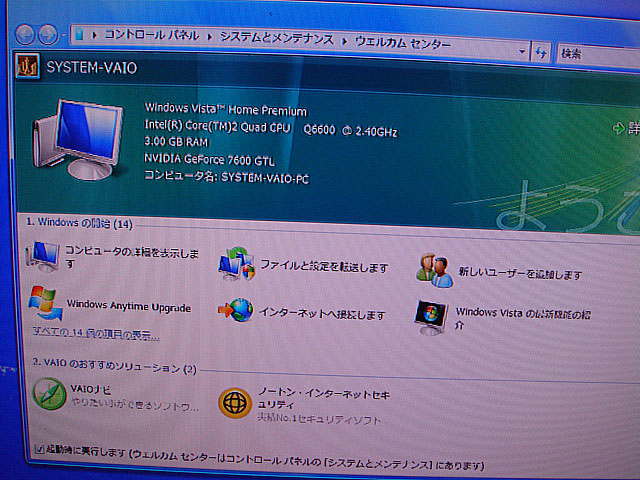The width and height of the screenshot is (640, 480).
Task: Expand the arrow before システムとメンテナンス
Action: [210, 37]
